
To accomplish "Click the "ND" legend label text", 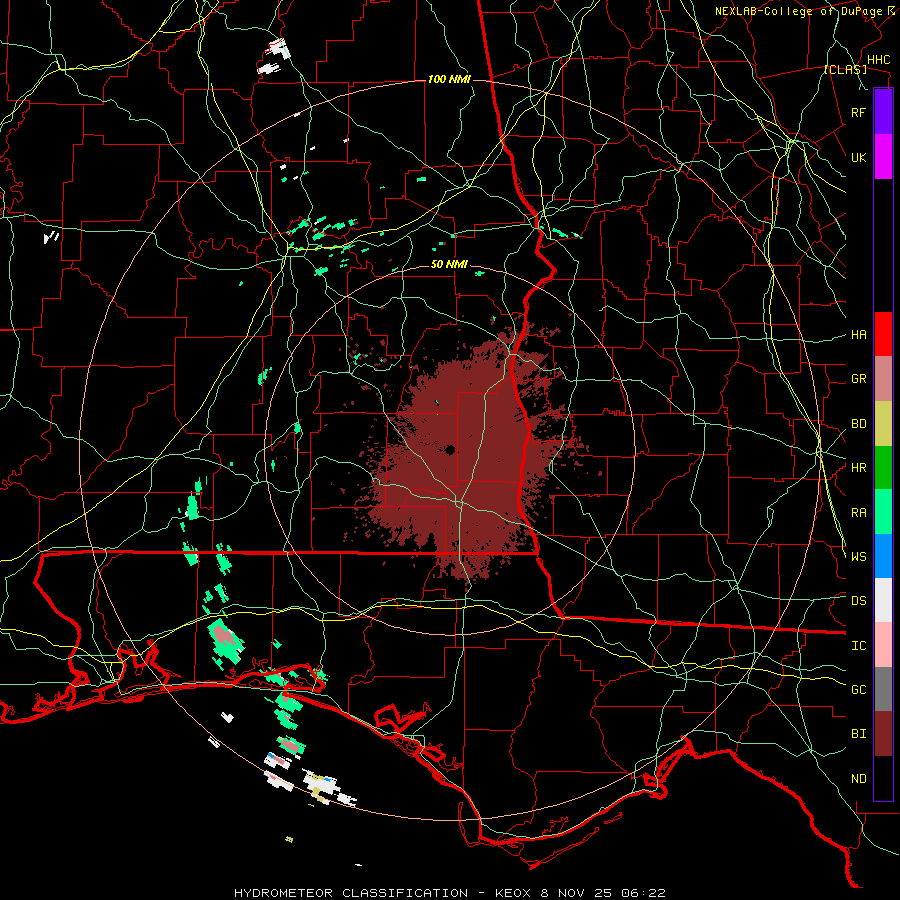I will point(858,779).
